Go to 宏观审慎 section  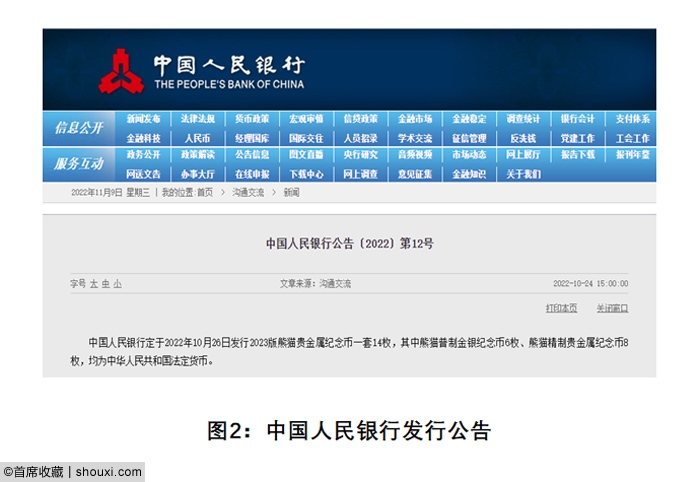tap(306, 119)
